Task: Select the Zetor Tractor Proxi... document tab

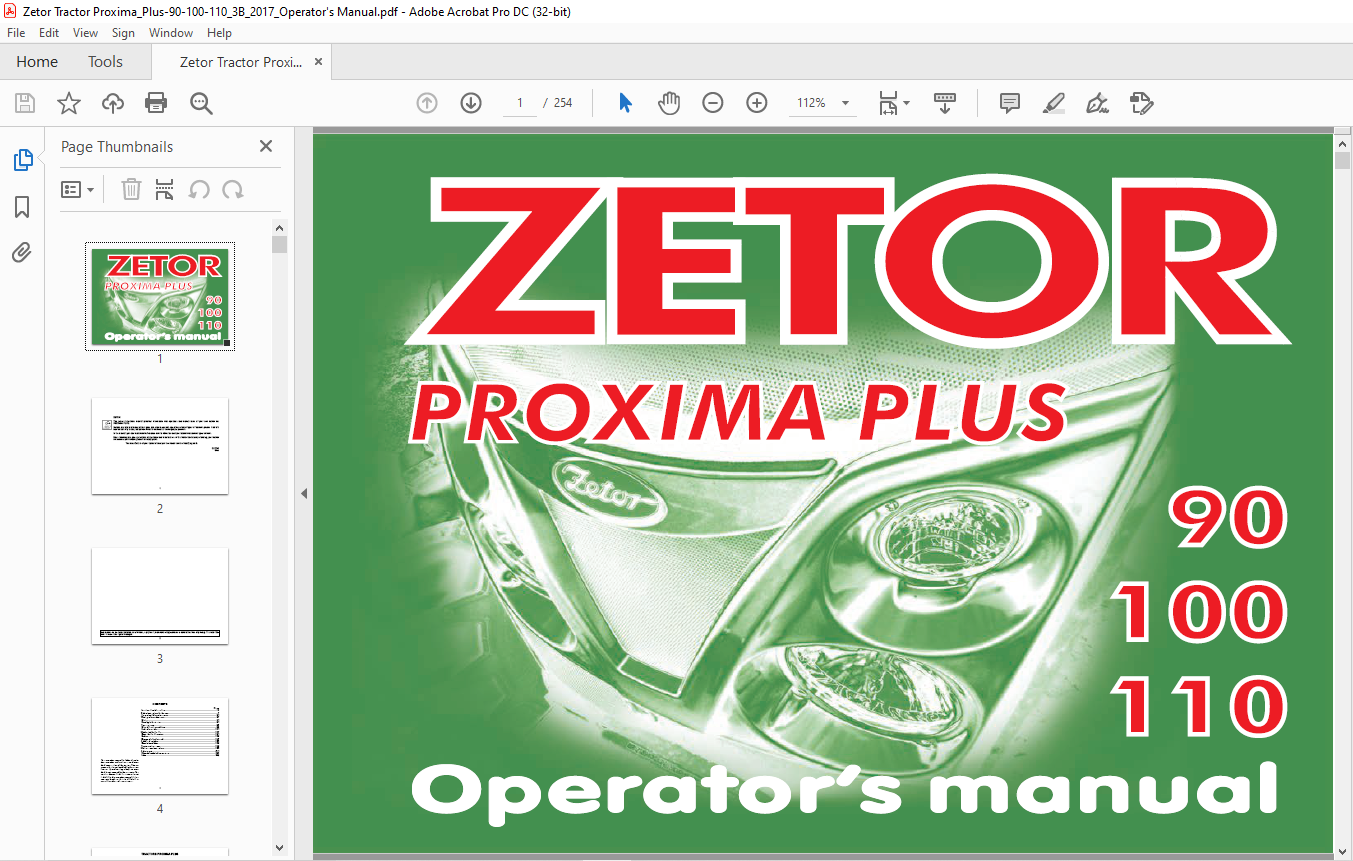Action: coord(240,62)
